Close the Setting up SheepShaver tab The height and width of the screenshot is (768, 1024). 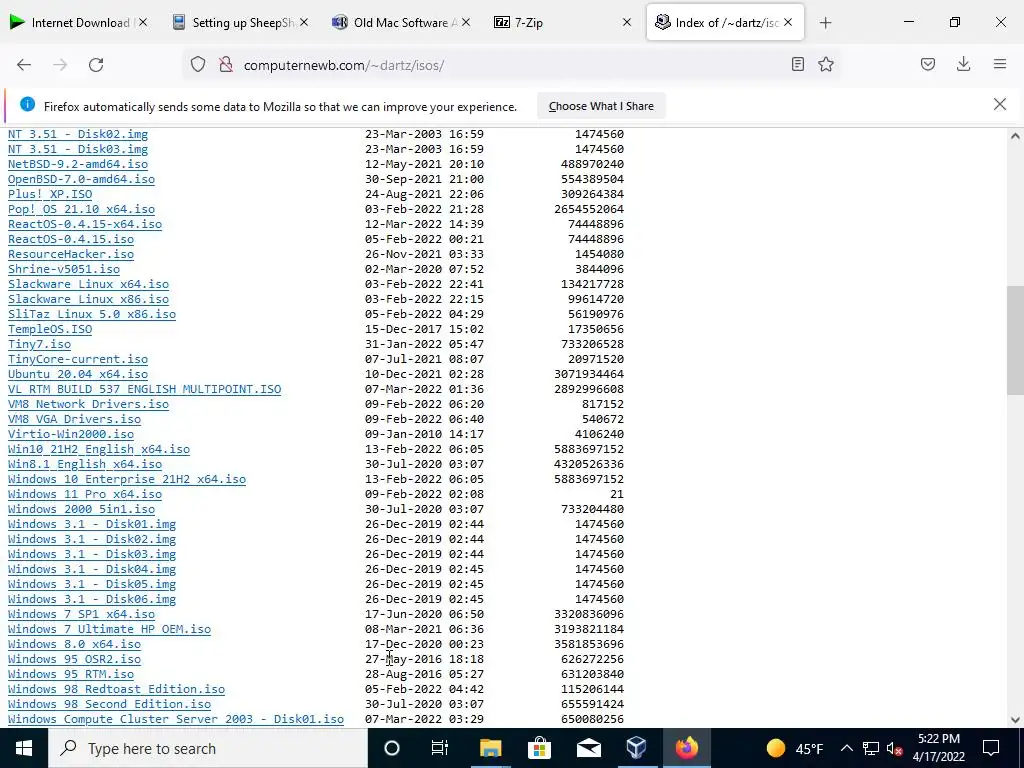(x=304, y=22)
